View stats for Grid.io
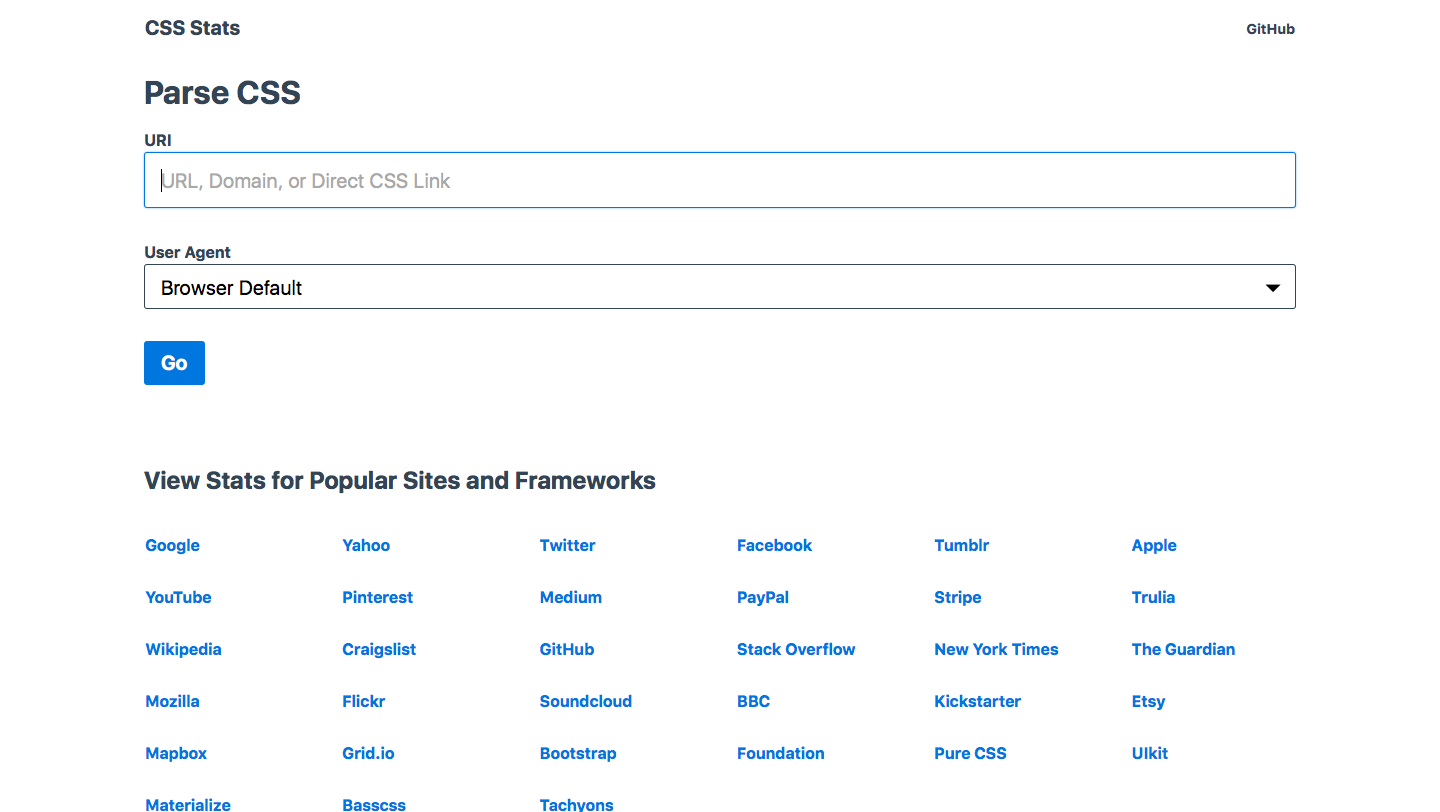 coord(368,753)
